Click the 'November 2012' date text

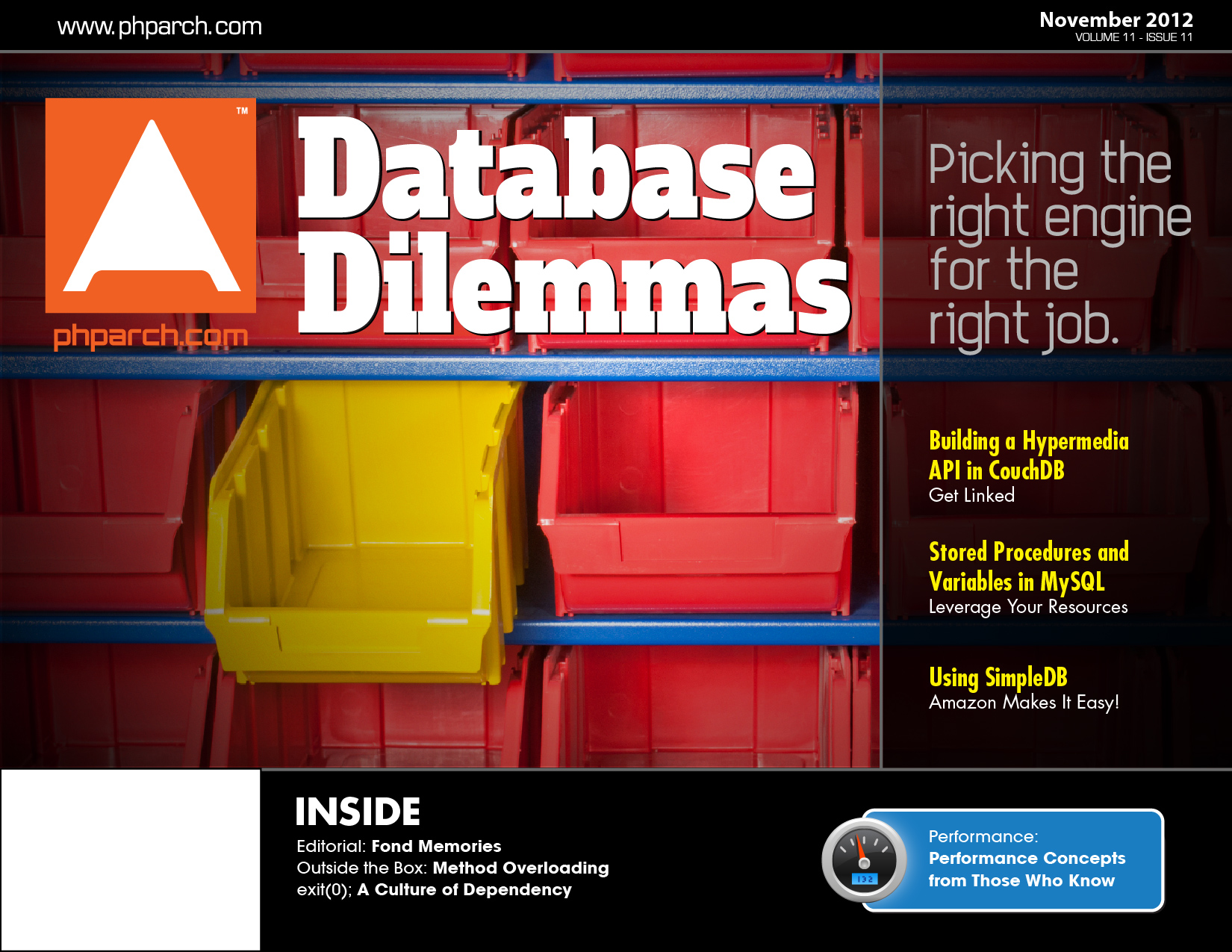pyautogui.click(x=1116, y=19)
